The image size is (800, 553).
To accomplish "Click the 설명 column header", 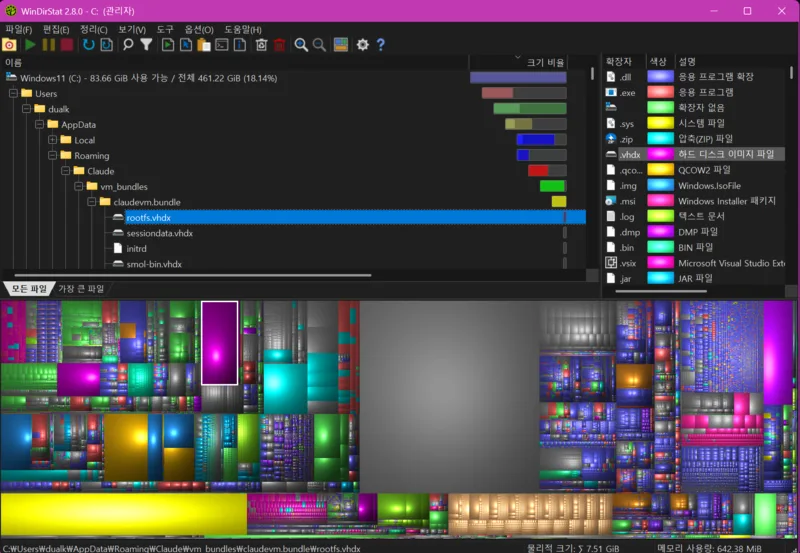I will tap(731, 62).
